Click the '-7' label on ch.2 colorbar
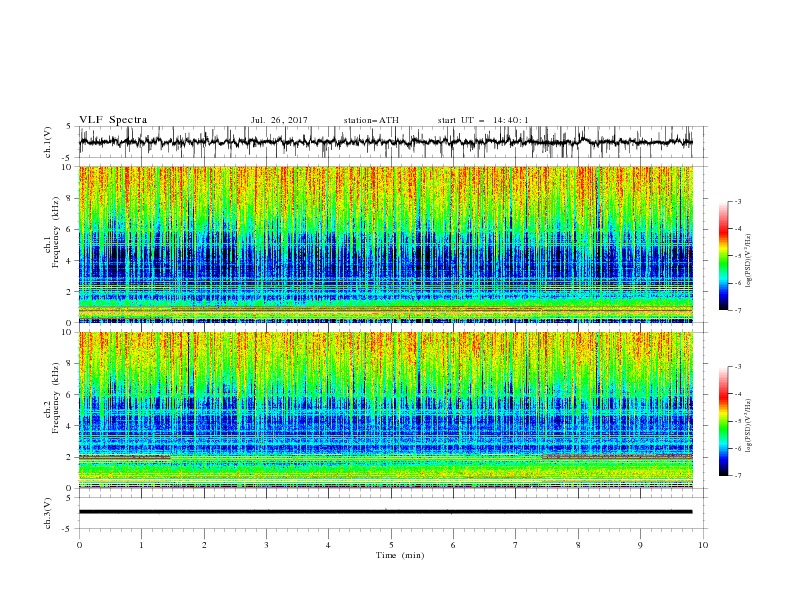Screen dimensions: 792x612 coord(738,475)
